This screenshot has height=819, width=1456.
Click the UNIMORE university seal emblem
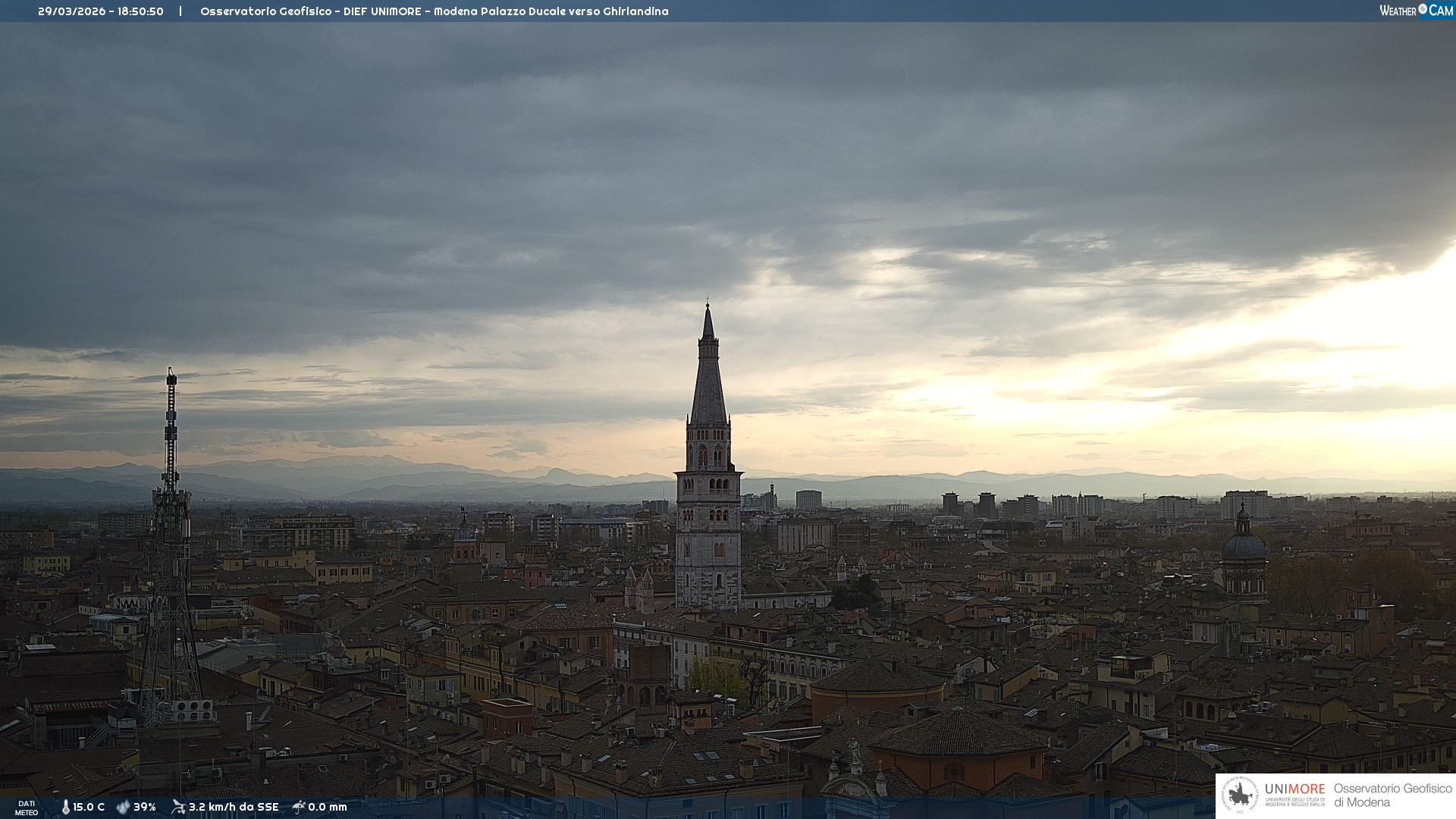pyautogui.click(x=1241, y=795)
